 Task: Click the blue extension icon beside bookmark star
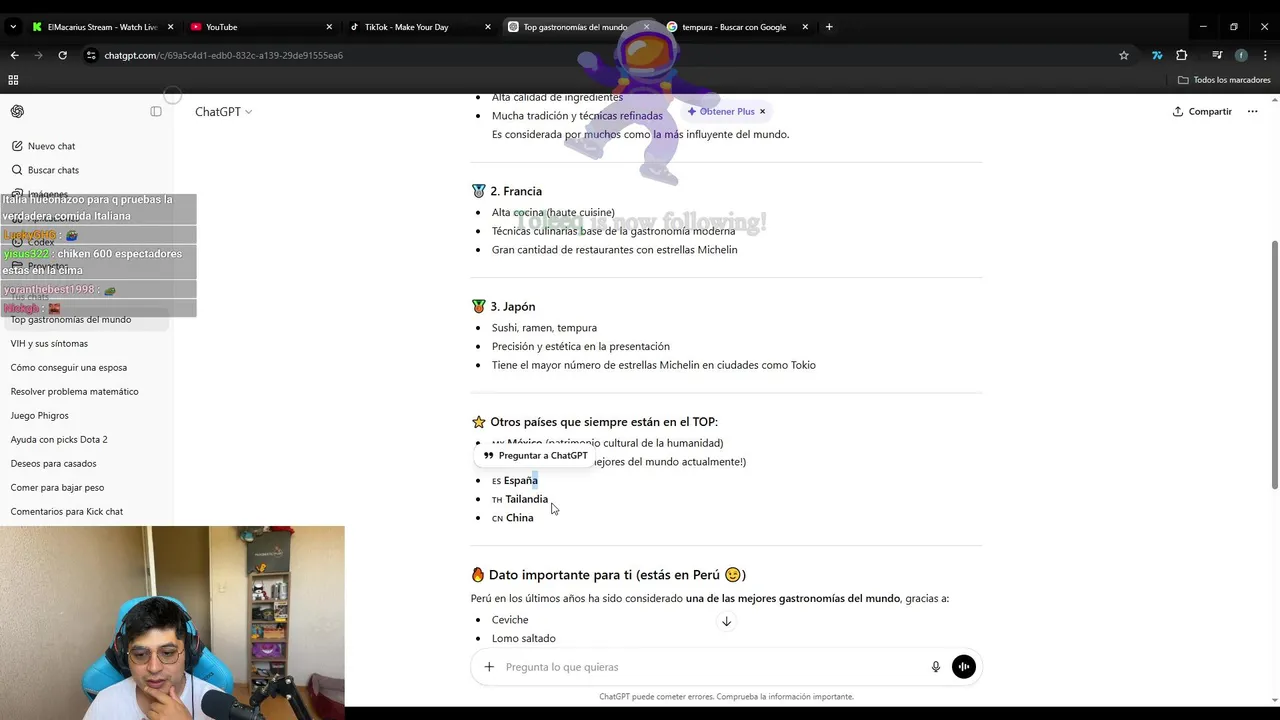pyautogui.click(x=1157, y=55)
